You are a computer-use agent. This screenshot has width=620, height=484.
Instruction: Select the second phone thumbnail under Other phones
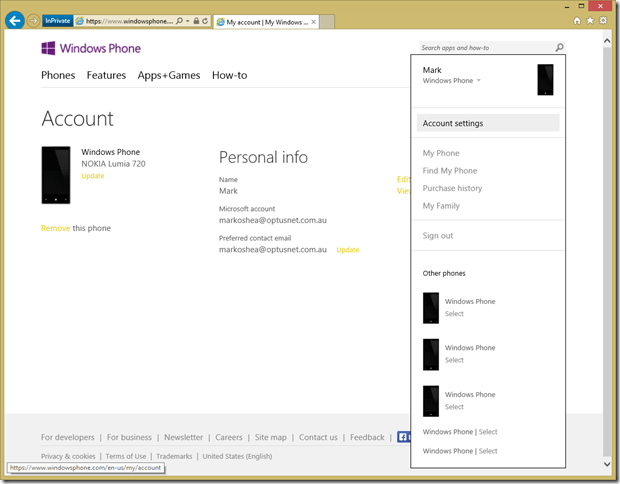[431, 354]
